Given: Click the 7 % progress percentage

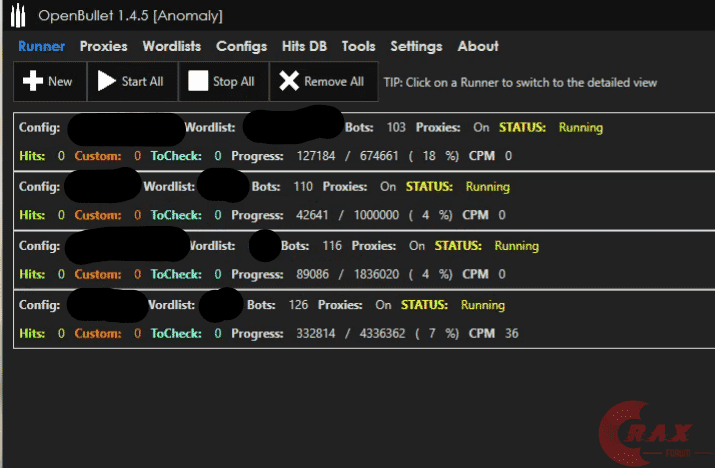Looking at the screenshot, I should [x=437, y=333].
